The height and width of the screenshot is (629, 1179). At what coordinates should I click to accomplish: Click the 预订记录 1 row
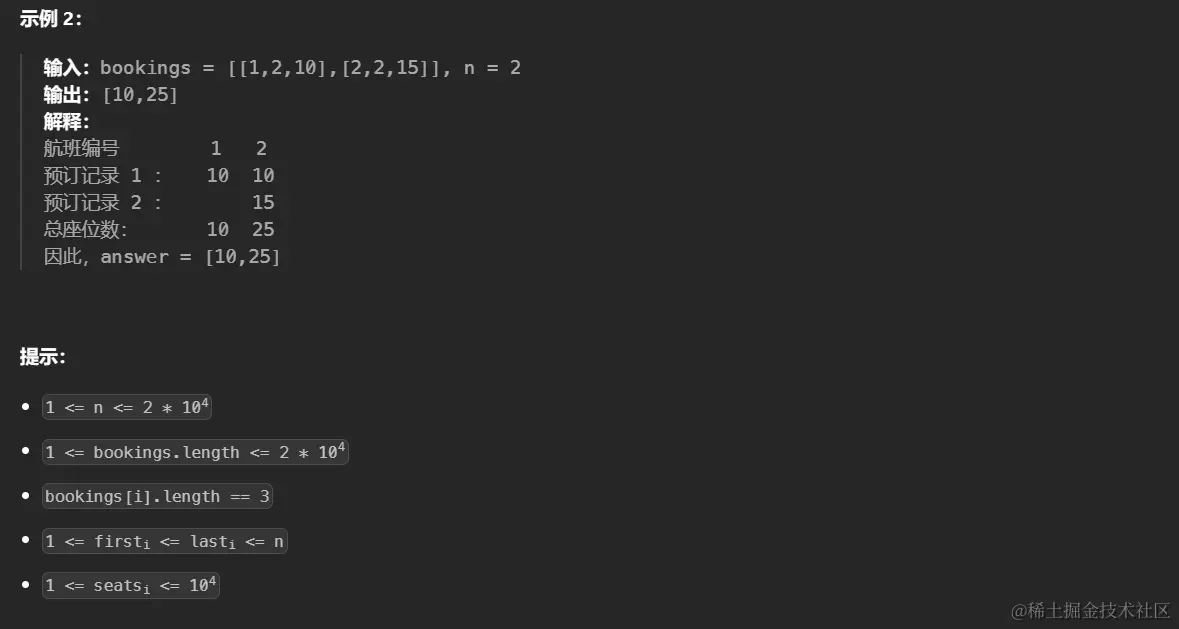coord(159,175)
